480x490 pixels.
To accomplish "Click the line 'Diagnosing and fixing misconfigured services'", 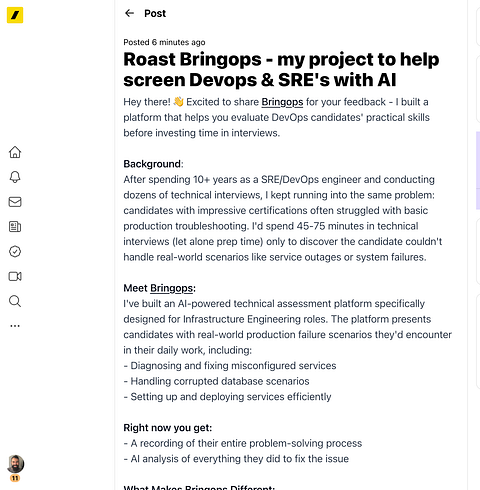I will tap(230, 366).
